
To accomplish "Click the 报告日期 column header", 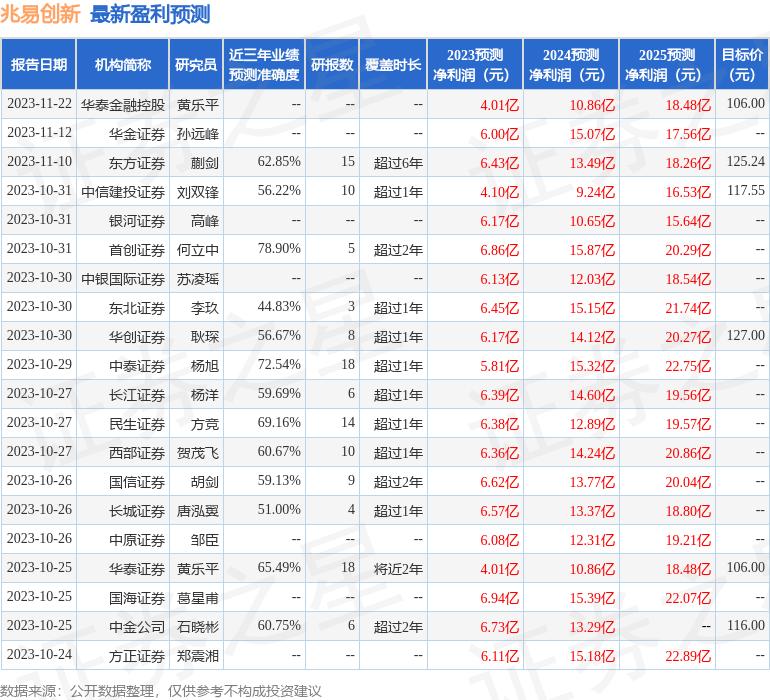I will (x=39, y=64).
